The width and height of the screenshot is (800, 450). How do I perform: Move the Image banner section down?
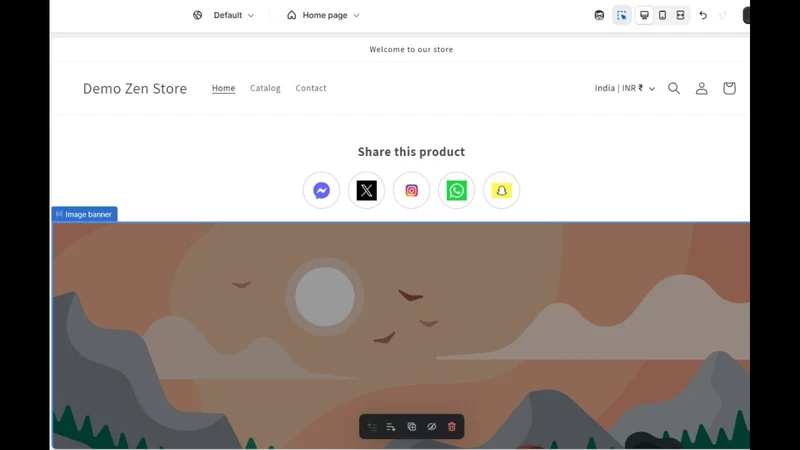(391, 427)
